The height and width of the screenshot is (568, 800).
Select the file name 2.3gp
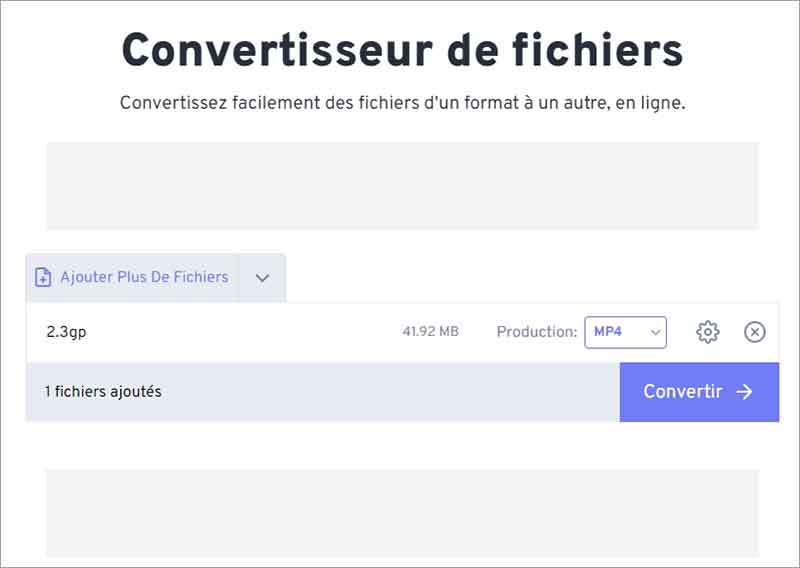(x=66, y=332)
